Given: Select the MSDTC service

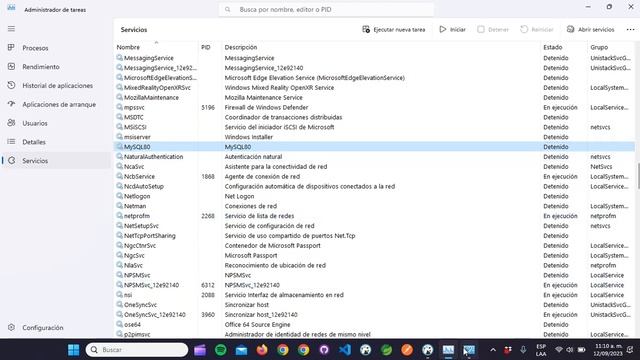Looking at the screenshot, I should click(x=374, y=117).
